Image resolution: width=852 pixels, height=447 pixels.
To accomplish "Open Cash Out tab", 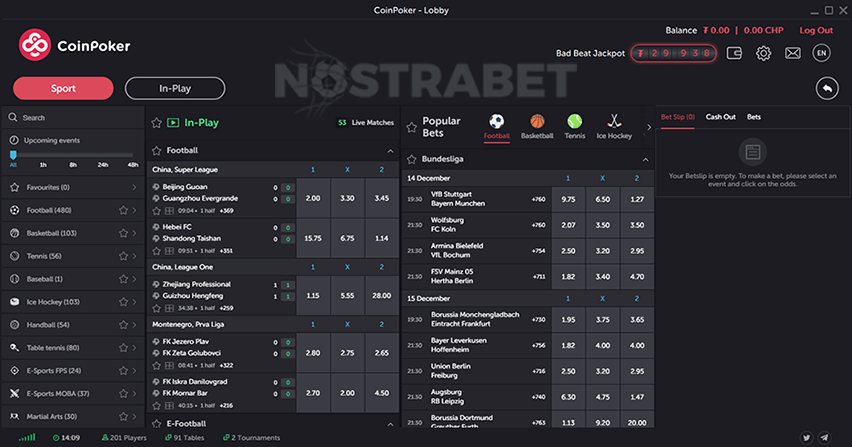I will (721, 117).
